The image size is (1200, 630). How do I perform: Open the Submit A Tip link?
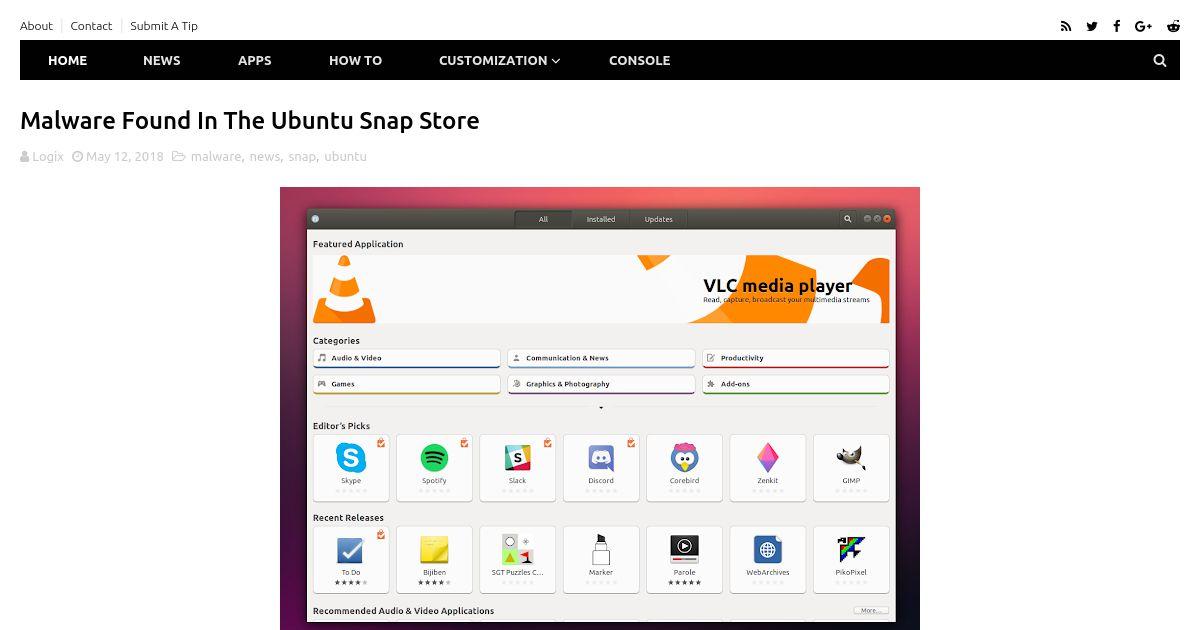(164, 26)
